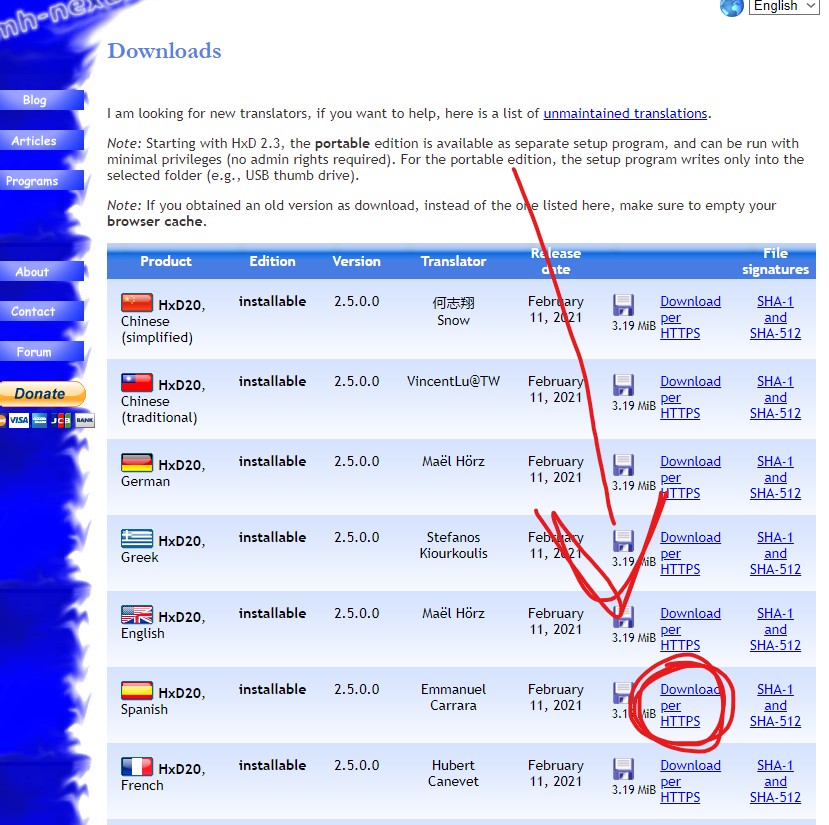Open SHA-1 and SHA-512 for Chinese traditional
Screen dimensions: 829x825
tap(775, 397)
